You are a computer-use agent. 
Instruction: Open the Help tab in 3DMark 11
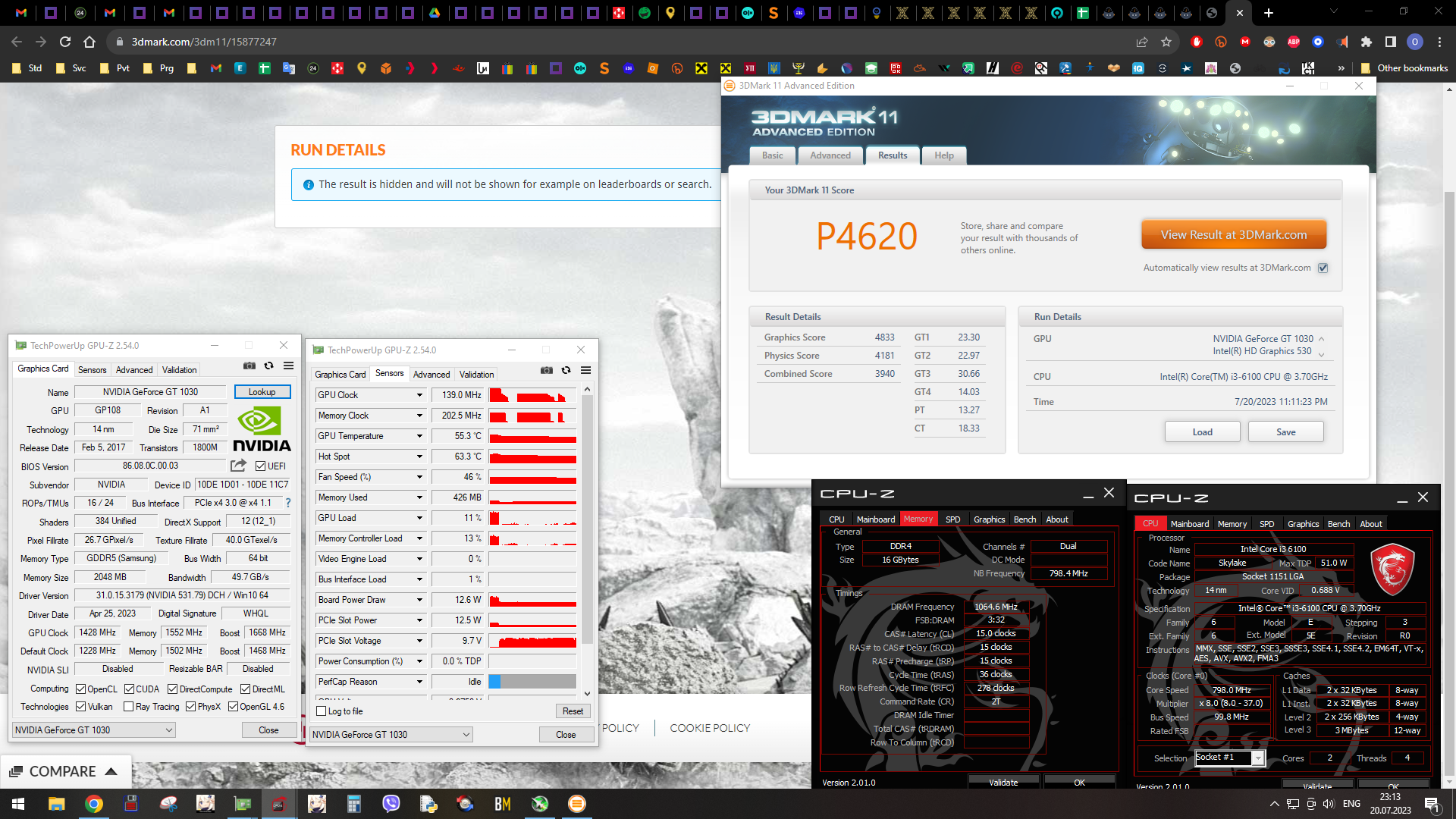(x=944, y=155)
